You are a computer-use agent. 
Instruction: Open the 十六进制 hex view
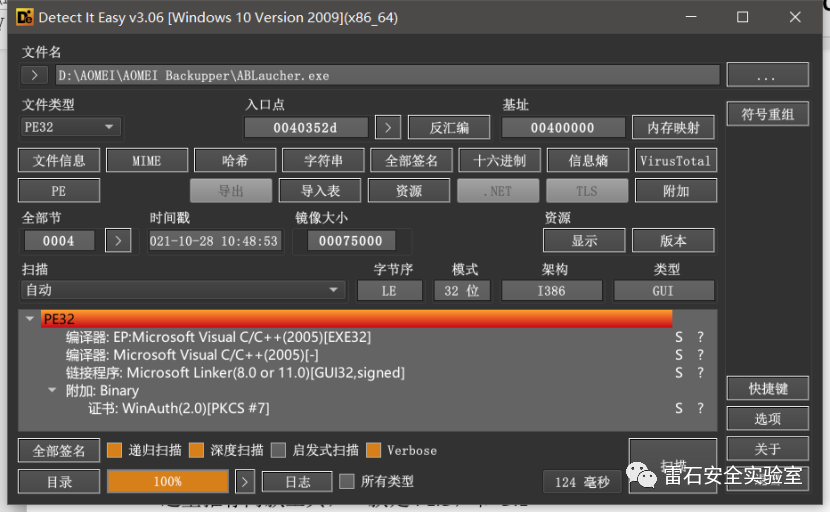click(x=499, y=160)
